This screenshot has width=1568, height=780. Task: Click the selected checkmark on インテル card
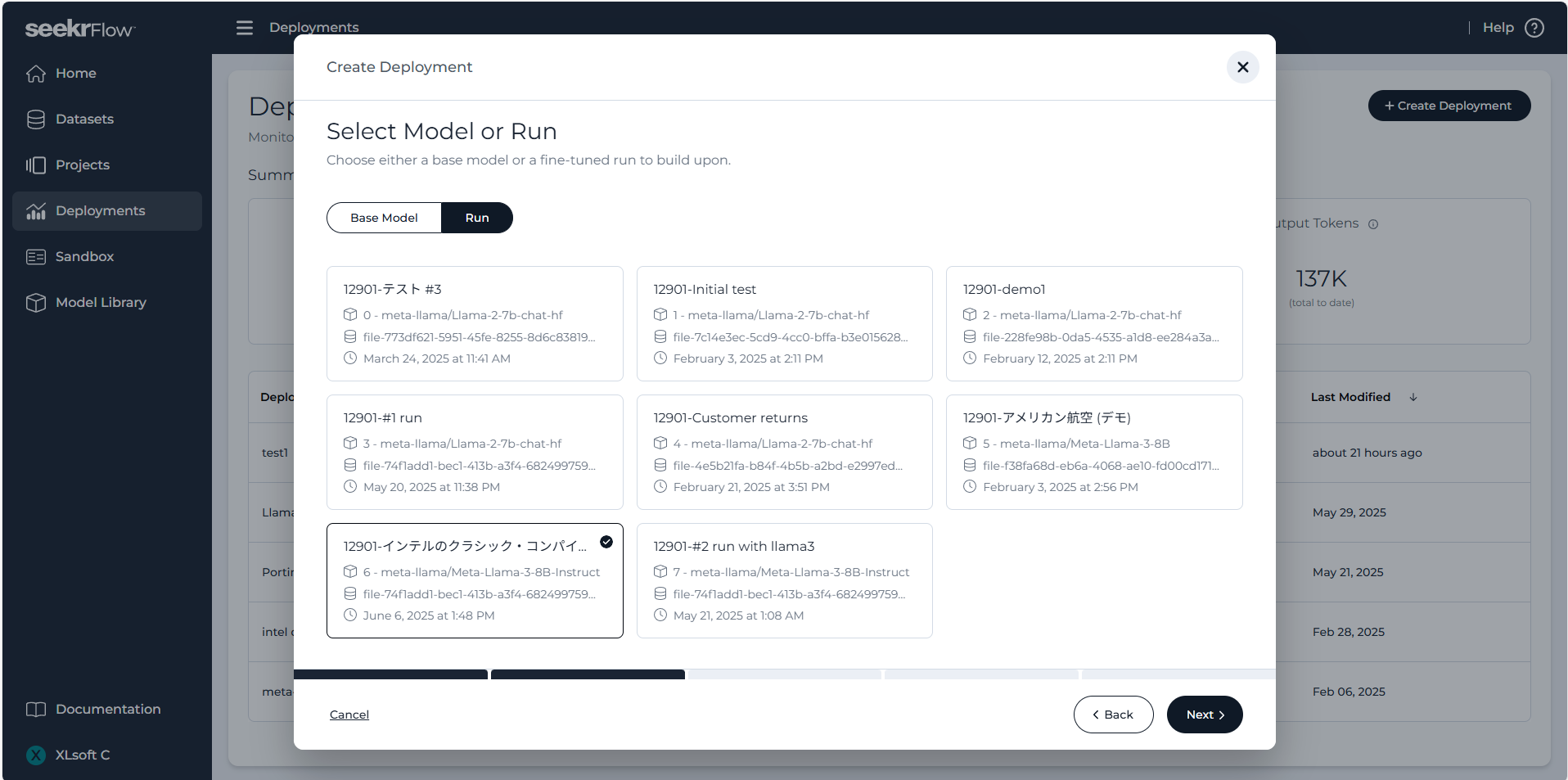(x=606, y=542)
